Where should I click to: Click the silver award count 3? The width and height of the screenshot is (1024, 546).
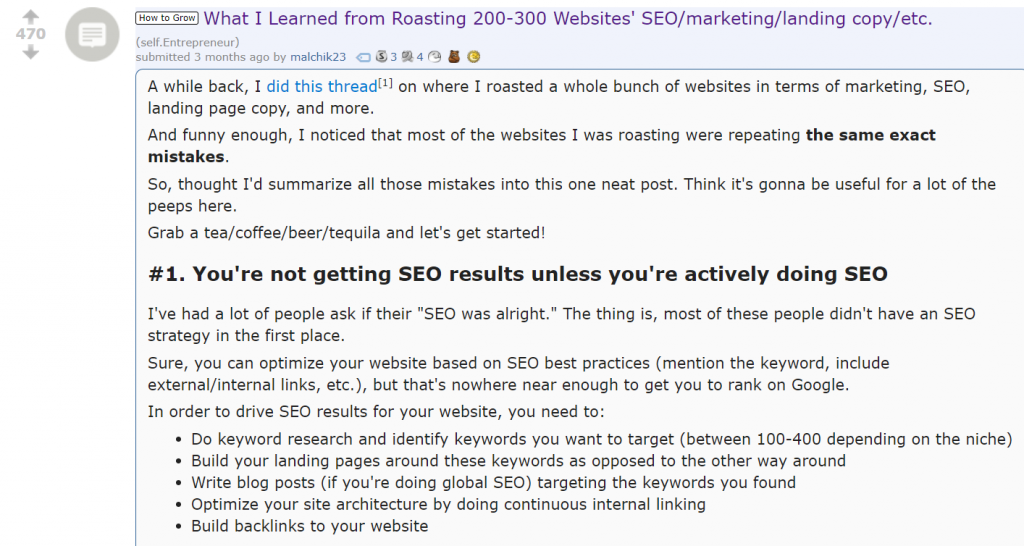394,57
